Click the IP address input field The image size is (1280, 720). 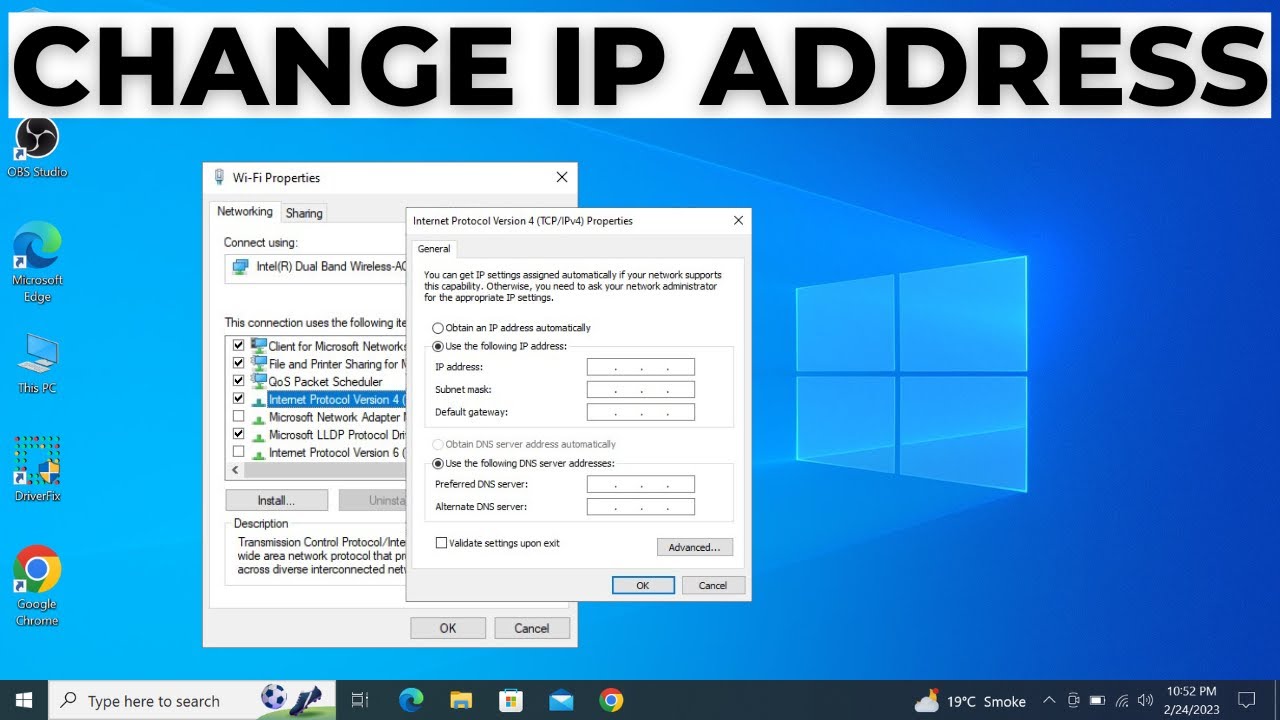pos(641,367)
